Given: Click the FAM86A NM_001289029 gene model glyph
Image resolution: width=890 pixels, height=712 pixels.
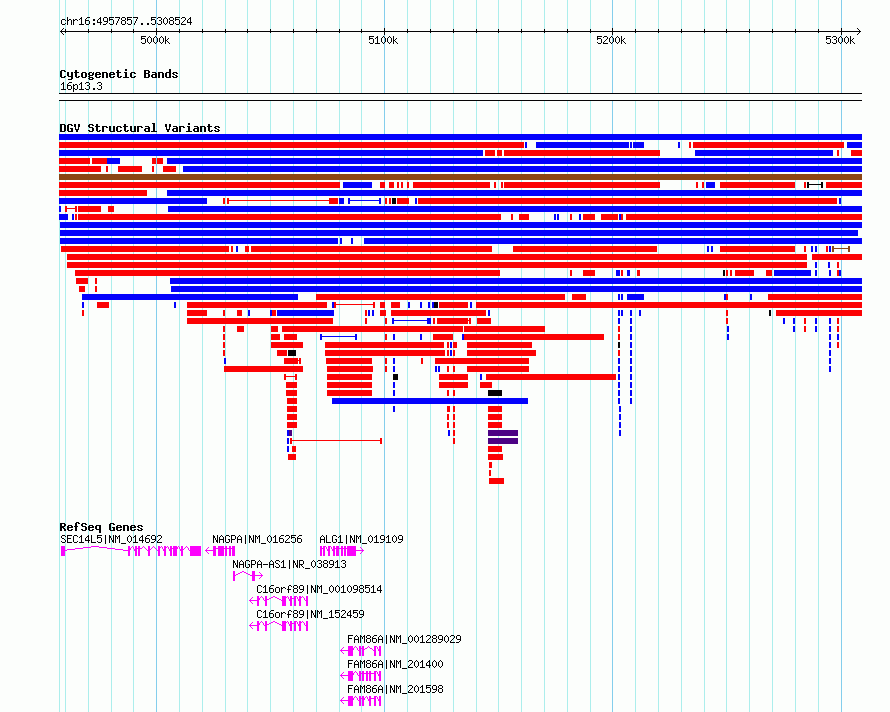Looking at the screenshot, I should (360, 651).
